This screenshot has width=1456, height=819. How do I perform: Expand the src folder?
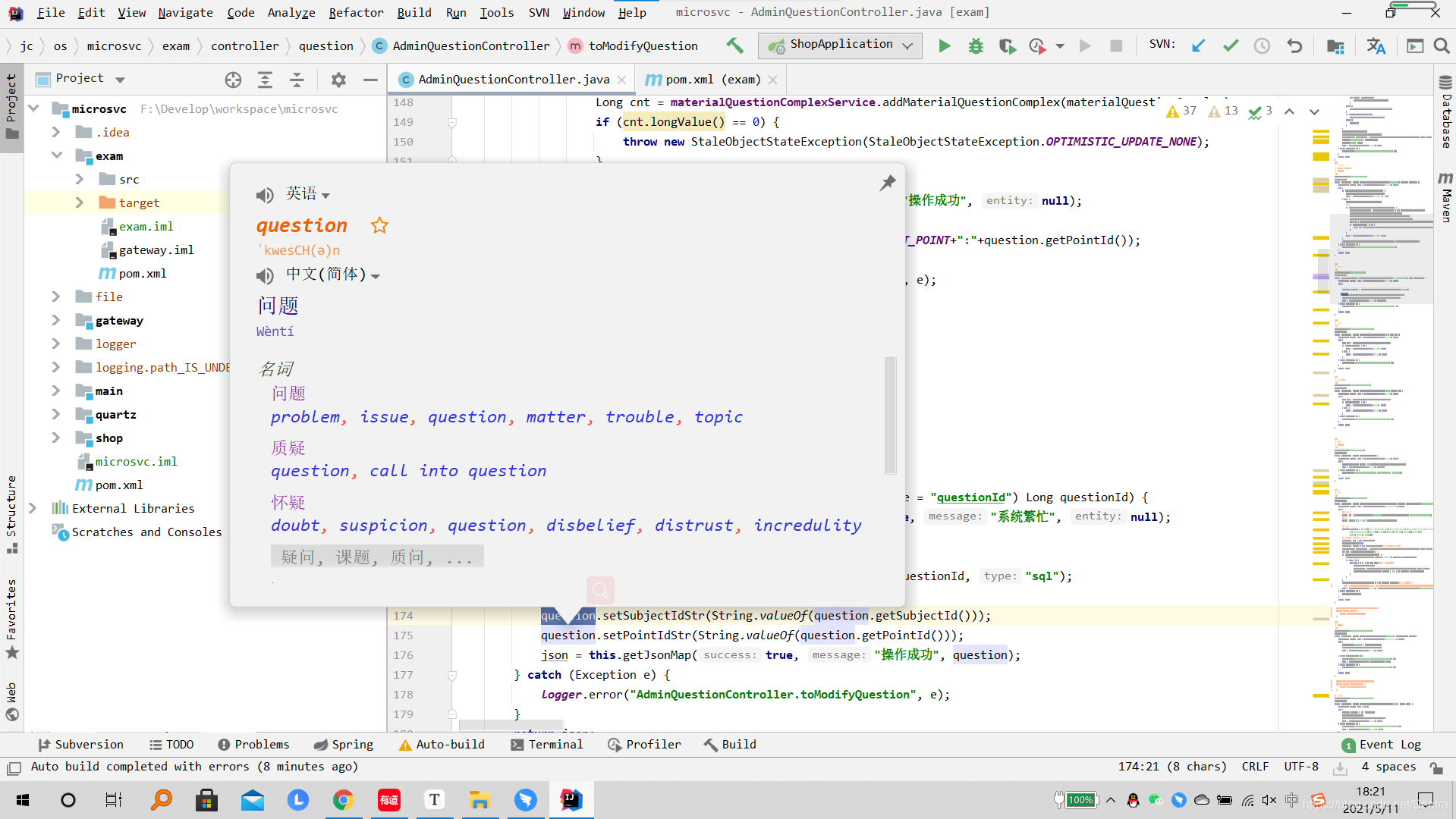click(x=80, y=179)
